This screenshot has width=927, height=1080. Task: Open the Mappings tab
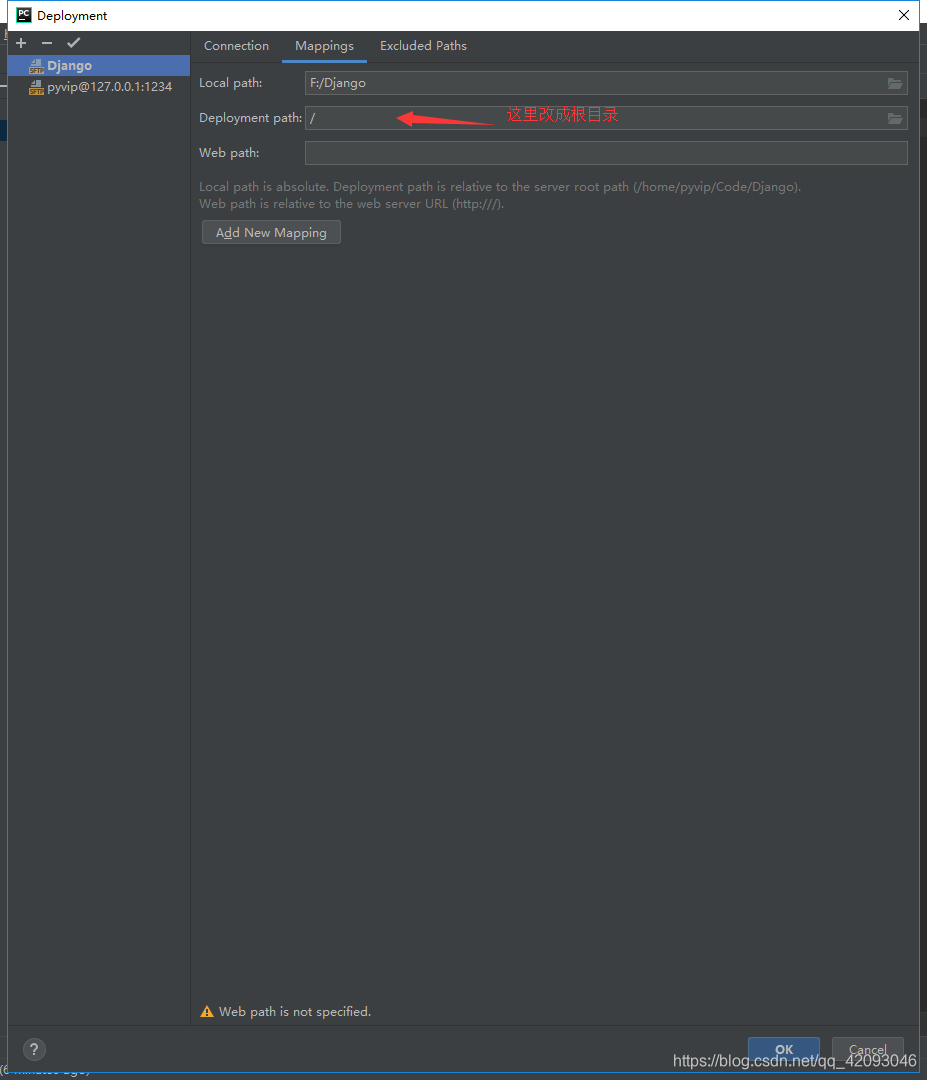tap(324, 45)
